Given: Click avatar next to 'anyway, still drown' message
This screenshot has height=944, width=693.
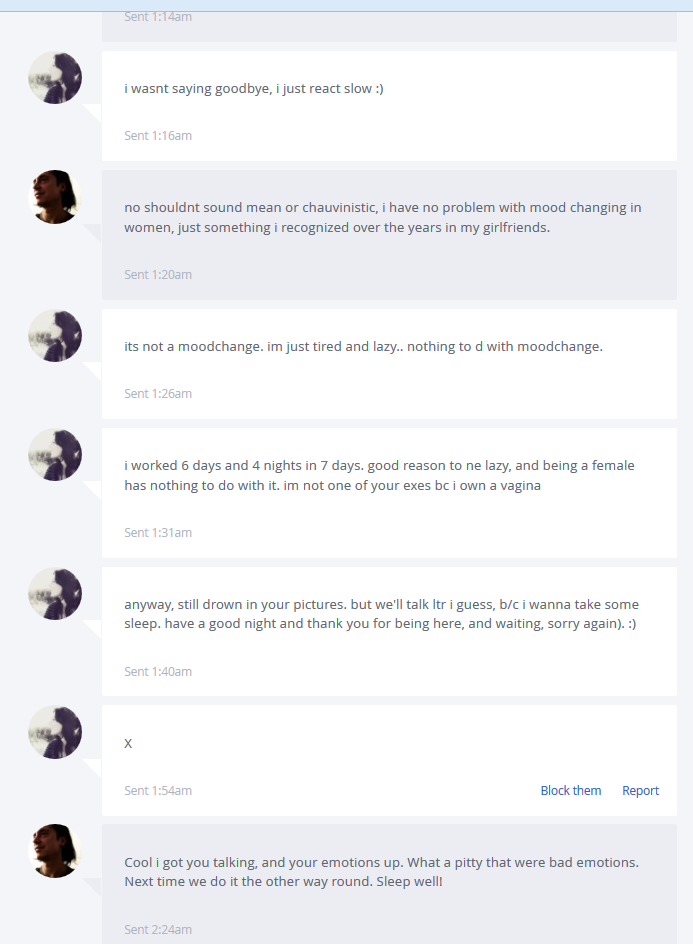Looking at the screenshot, I should [x=55, y=594].
